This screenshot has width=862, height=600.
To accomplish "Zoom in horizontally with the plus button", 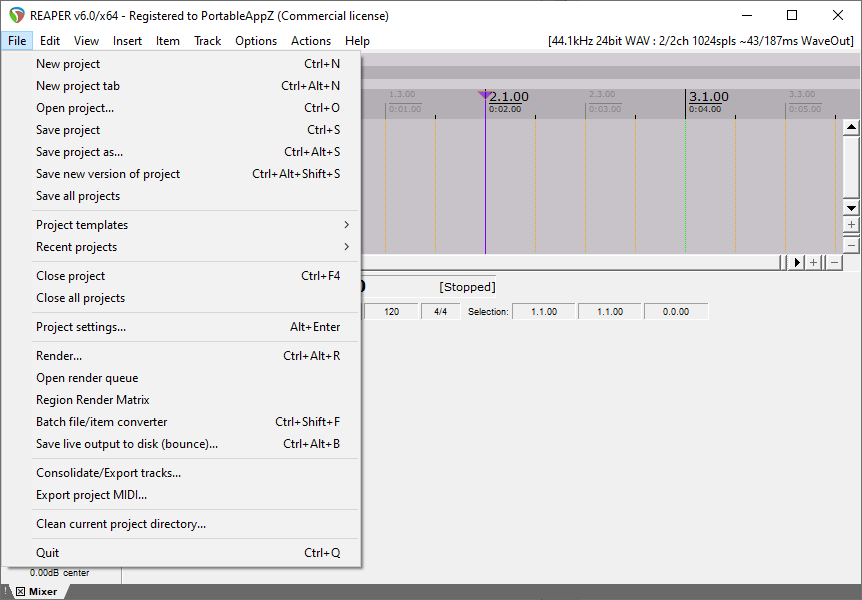I will coord(814,262).
